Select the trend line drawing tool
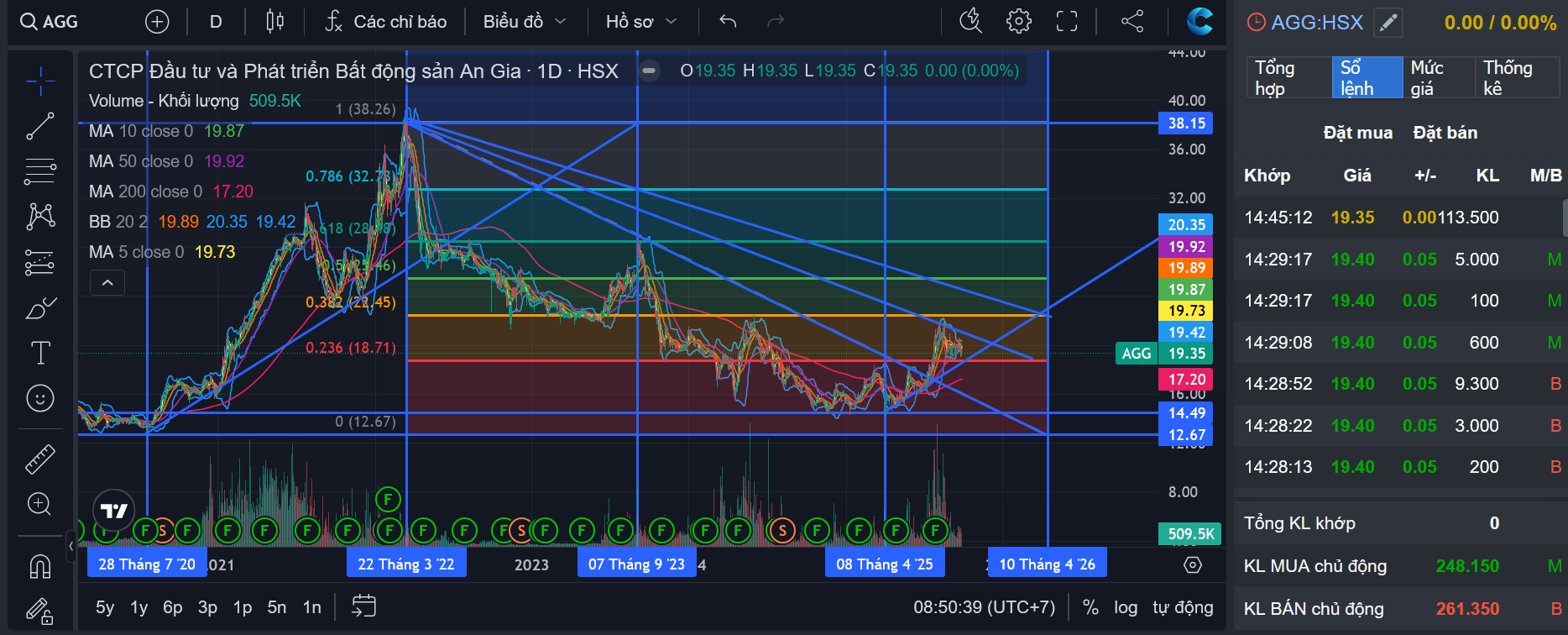This screenshot has width=1568, height=635. click(40, 126)
